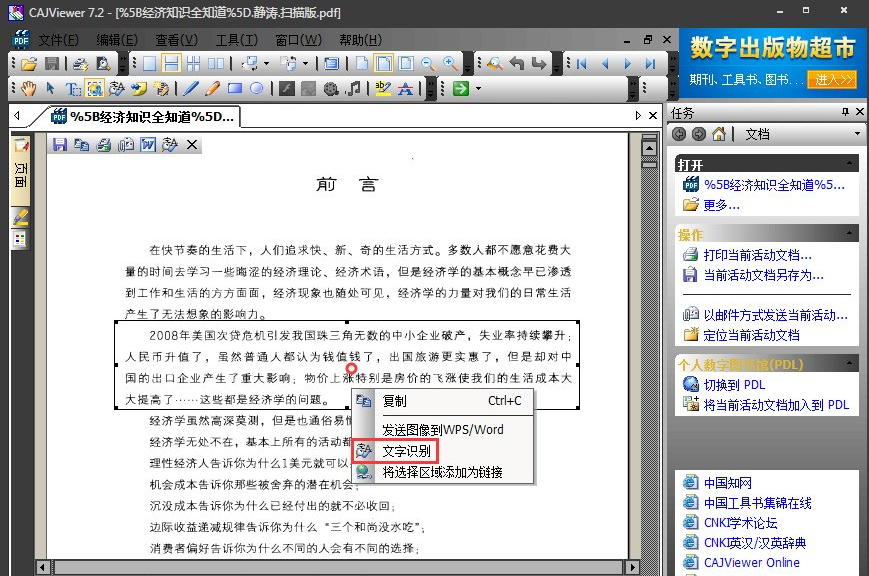Select the %5B经济知识全知道 document tab
The image size is (869, 576).
coord(143,116)
